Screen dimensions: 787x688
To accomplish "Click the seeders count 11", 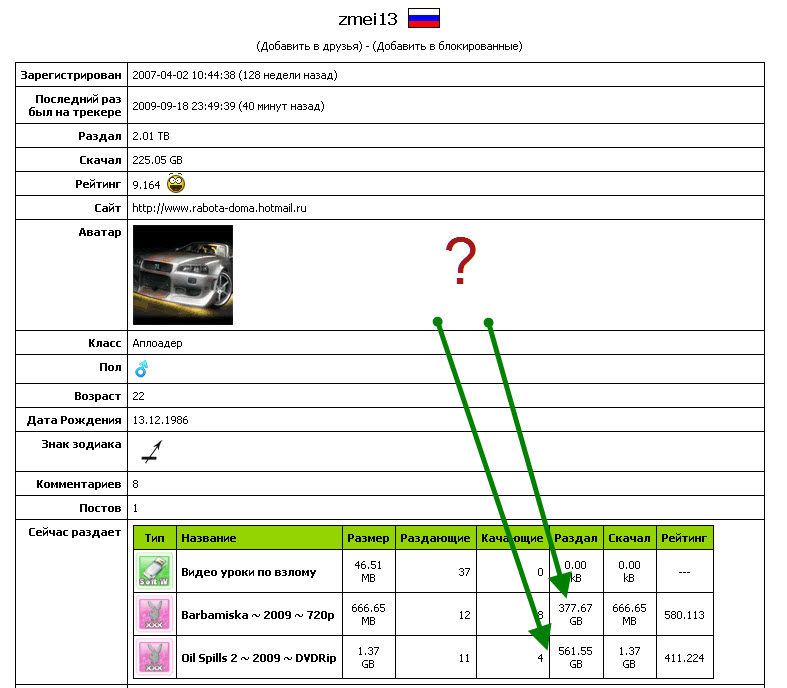I will point(464,658).
